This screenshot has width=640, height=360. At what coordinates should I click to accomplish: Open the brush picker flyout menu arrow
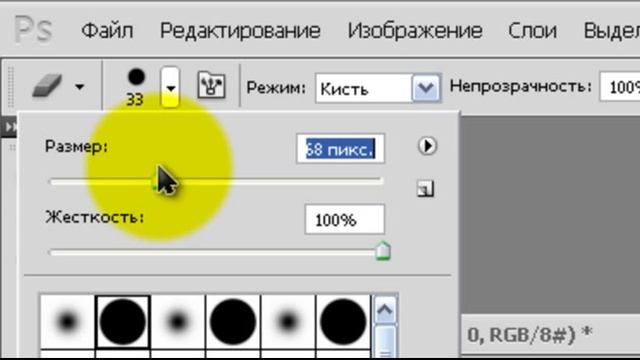[x=427, y=146]
